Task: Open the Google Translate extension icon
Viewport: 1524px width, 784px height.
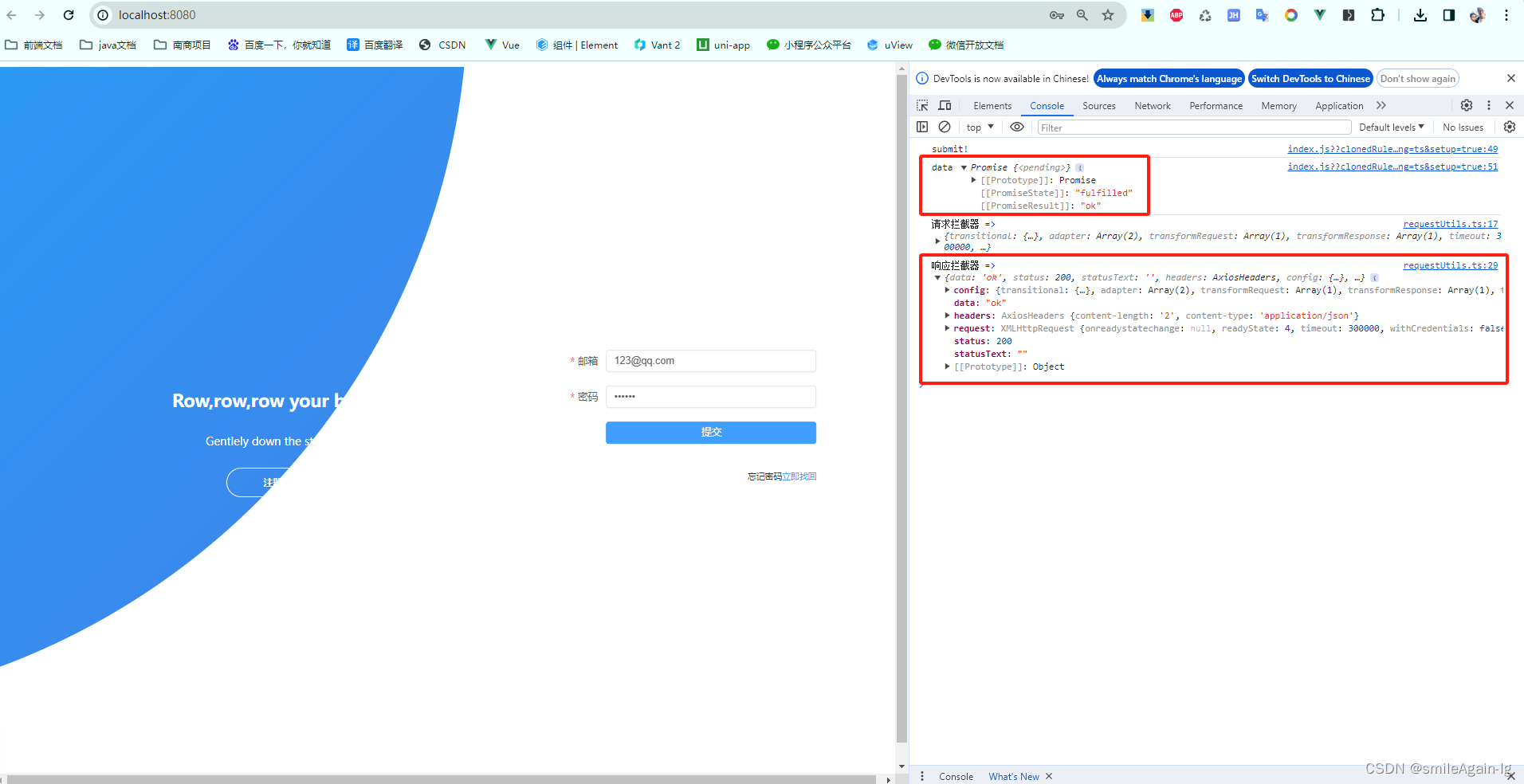Action: 1263,15
